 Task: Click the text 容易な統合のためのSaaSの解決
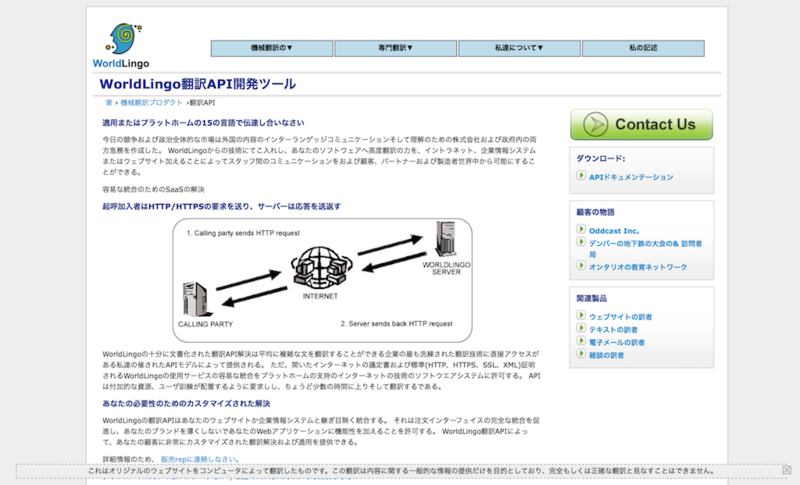click(153, 189)
